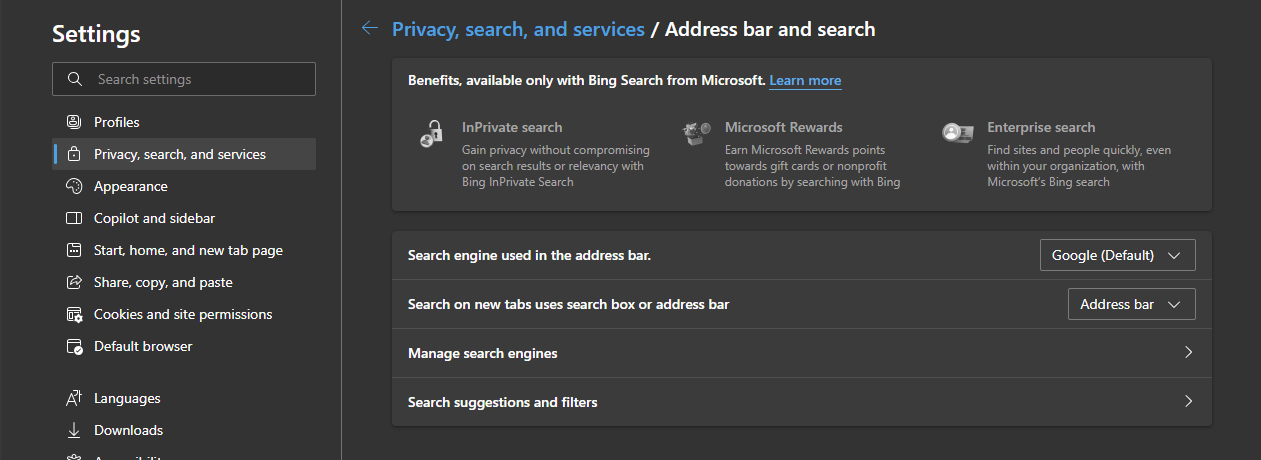
Task: Open the Address bar dropdown
Action: [x=1131, y=304]
